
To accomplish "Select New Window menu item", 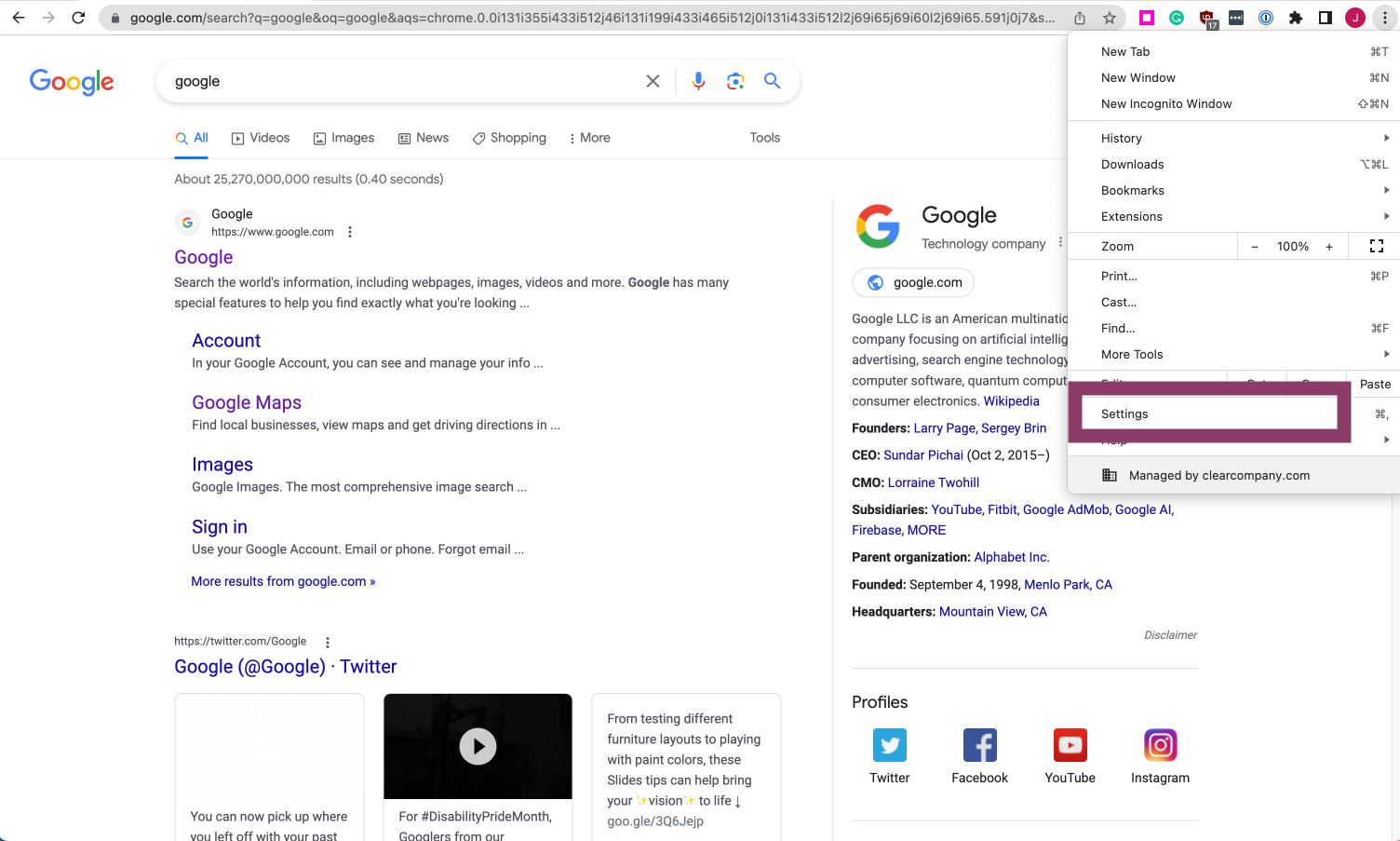I will pyautogui.click(x=1233, y=77).
